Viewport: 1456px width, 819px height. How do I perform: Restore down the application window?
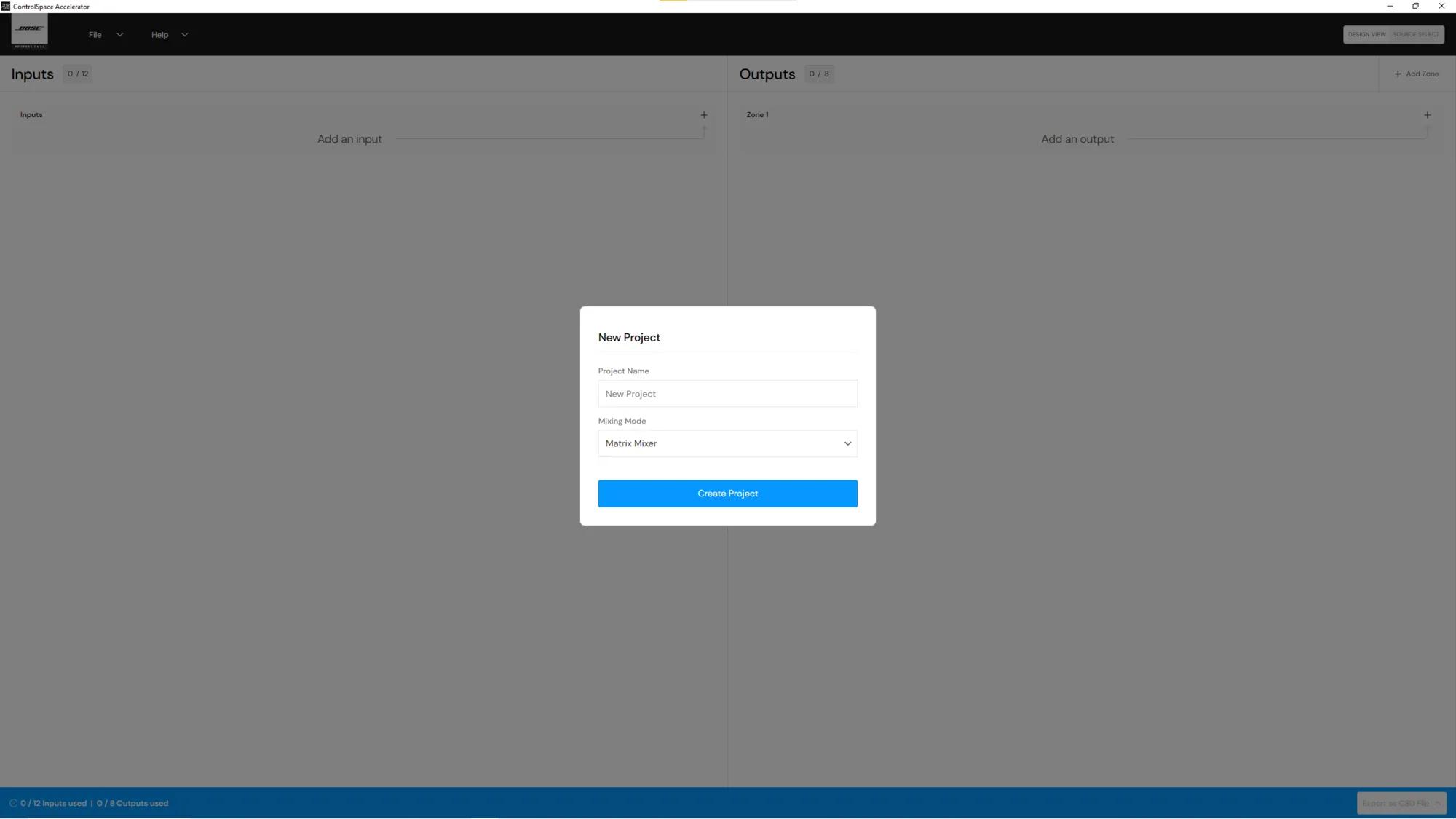pos(1415,6)
